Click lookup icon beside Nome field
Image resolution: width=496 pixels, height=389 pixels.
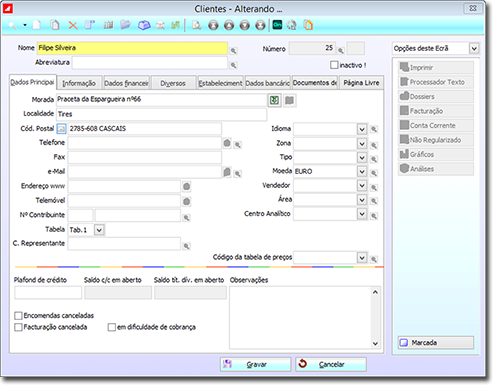pyautogui.click(x=234, y=51)
